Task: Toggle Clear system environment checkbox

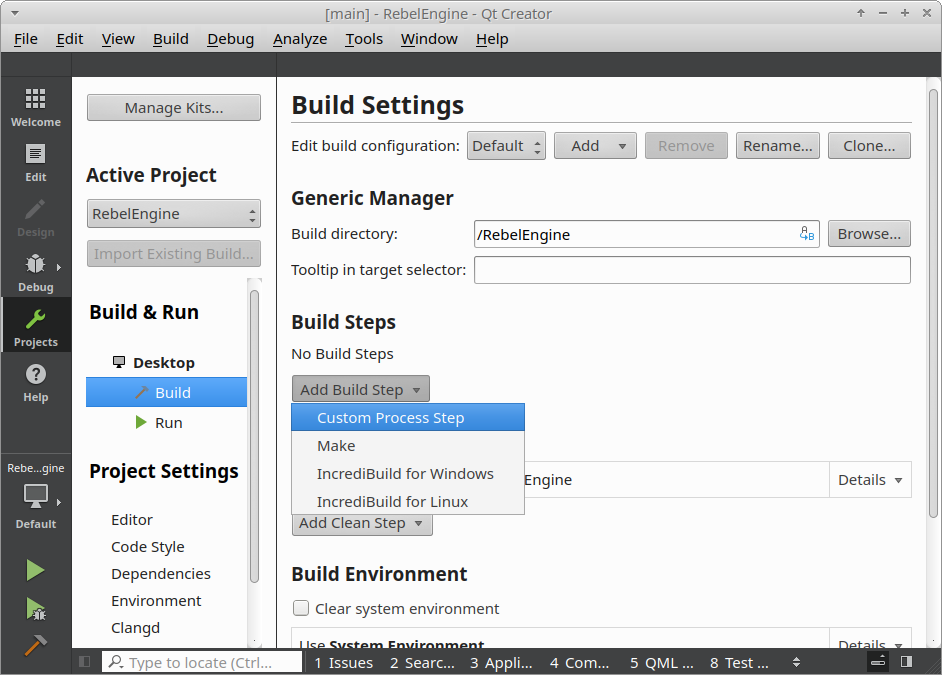Action: coord(301,608)
